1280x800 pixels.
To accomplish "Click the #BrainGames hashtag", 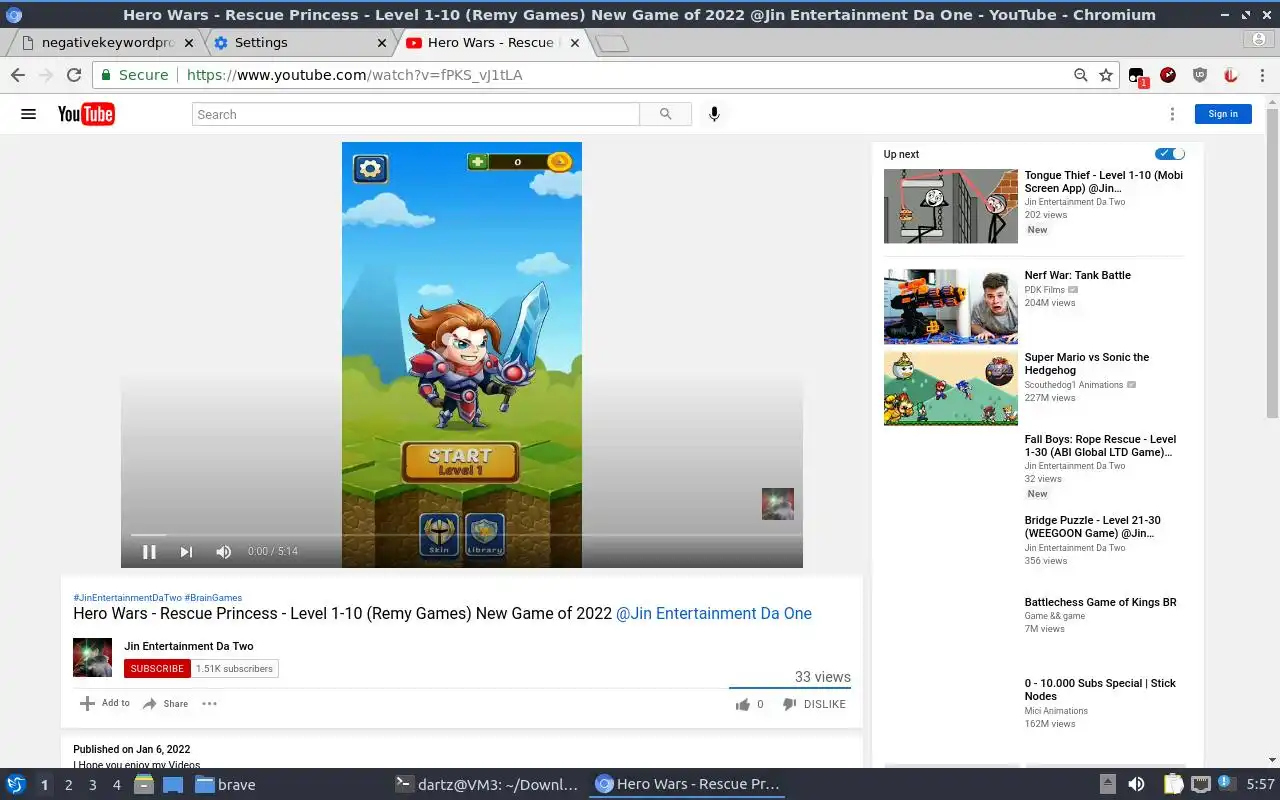I will point(213,598).
